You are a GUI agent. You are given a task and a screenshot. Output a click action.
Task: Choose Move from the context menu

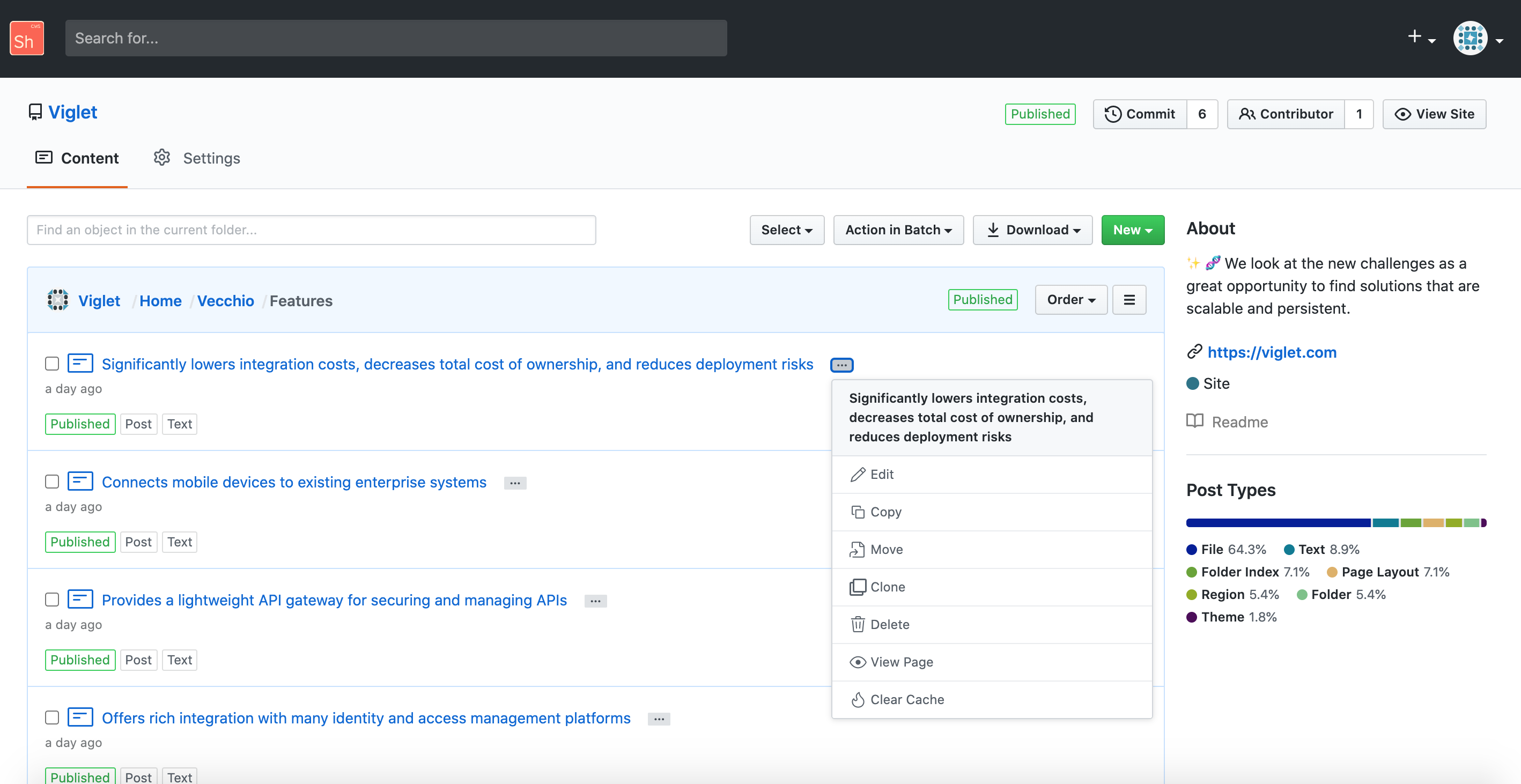click(x=992, y=550)
